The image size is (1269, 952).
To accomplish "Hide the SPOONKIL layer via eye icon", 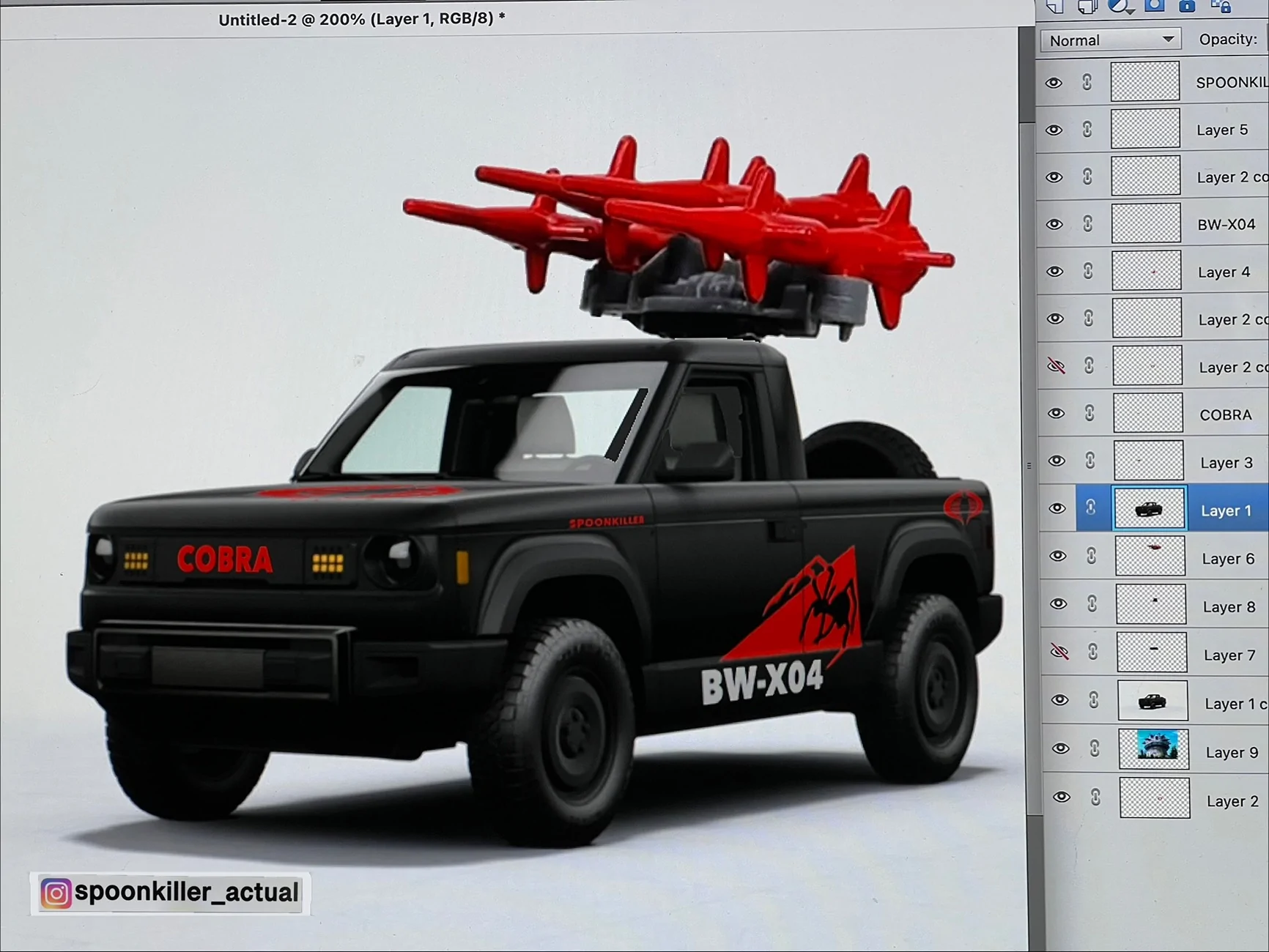I will click(x=1054, y=83).
